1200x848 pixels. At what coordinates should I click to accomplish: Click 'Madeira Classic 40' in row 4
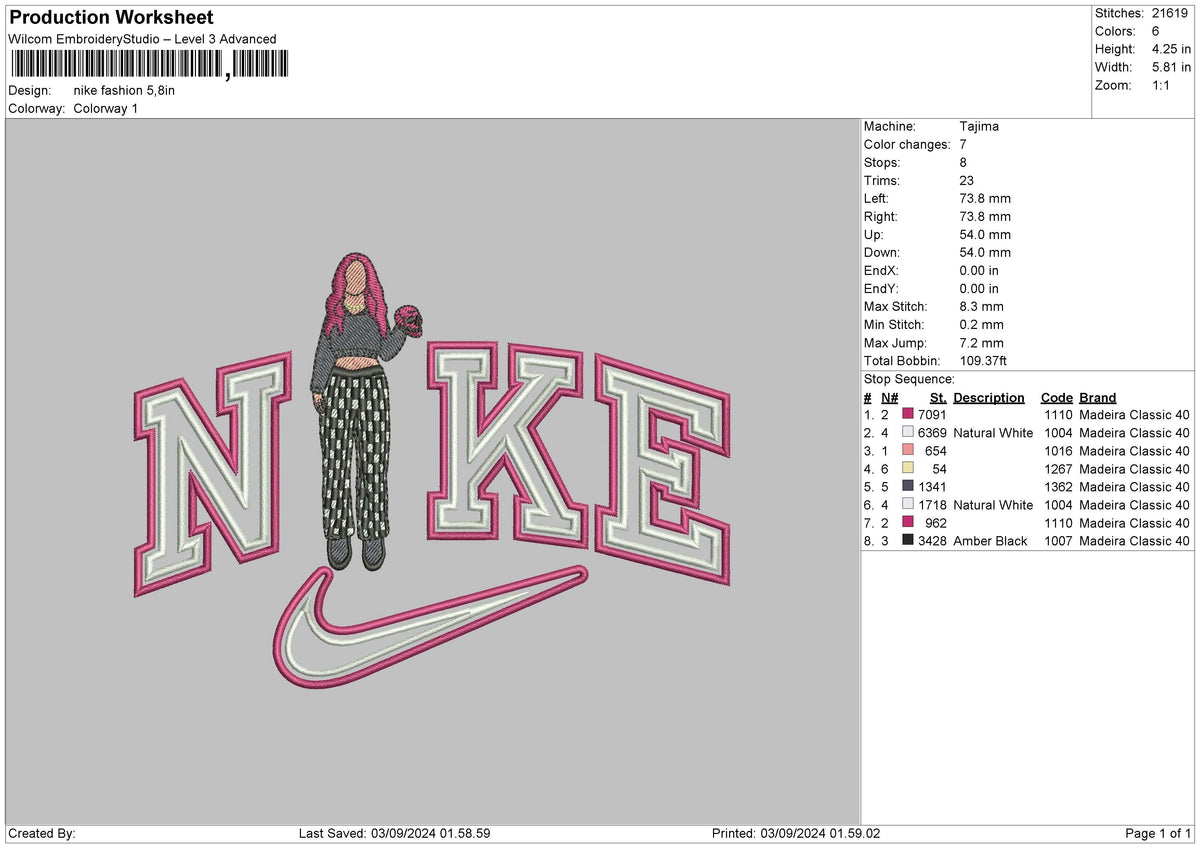[1135, 469]
